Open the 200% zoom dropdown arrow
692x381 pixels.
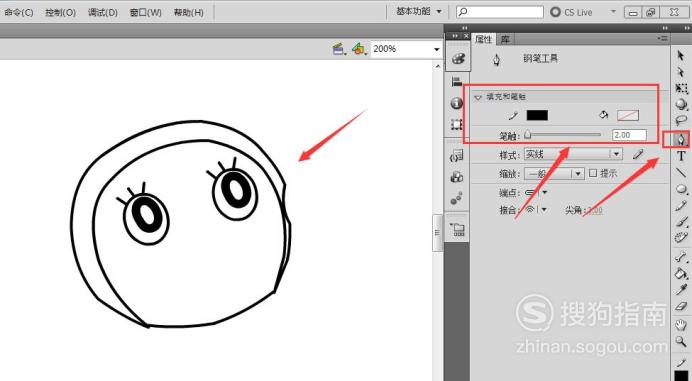pyautogui.click(x=436, y=49)
